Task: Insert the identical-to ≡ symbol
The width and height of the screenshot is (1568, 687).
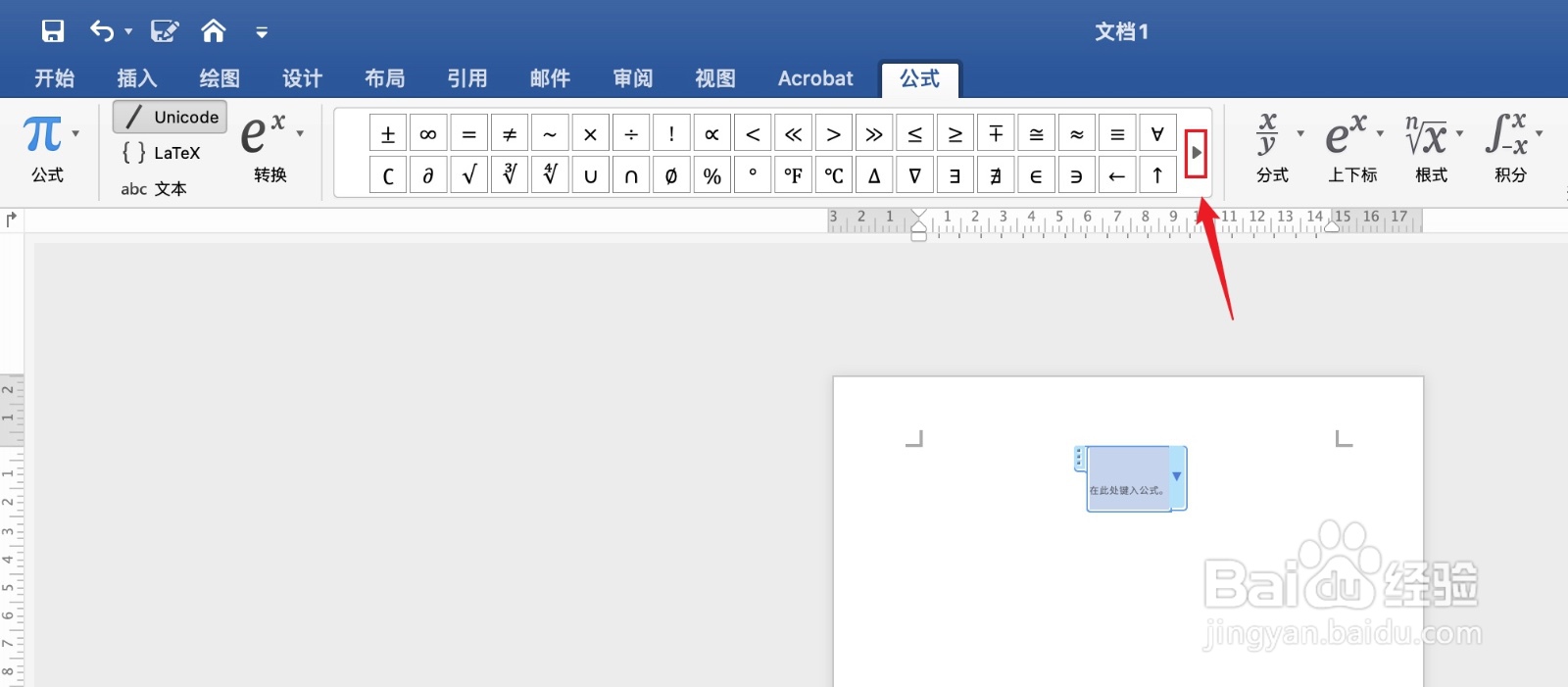Action: pos(1117,134)
